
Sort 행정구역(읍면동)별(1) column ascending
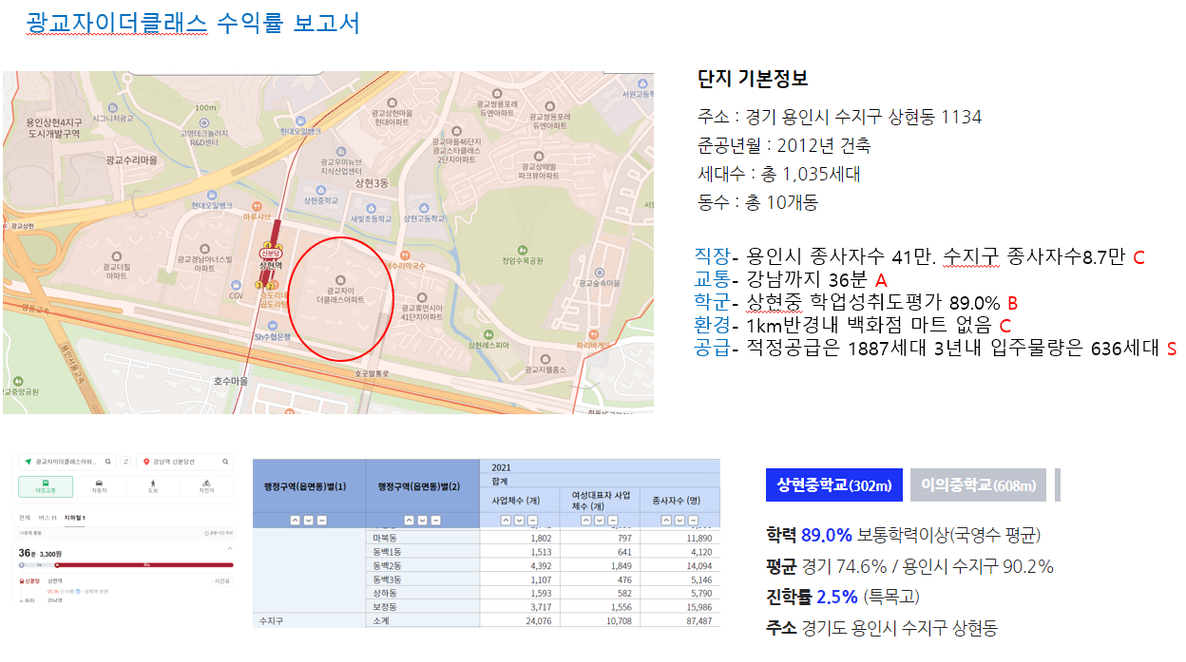point(295,521)
